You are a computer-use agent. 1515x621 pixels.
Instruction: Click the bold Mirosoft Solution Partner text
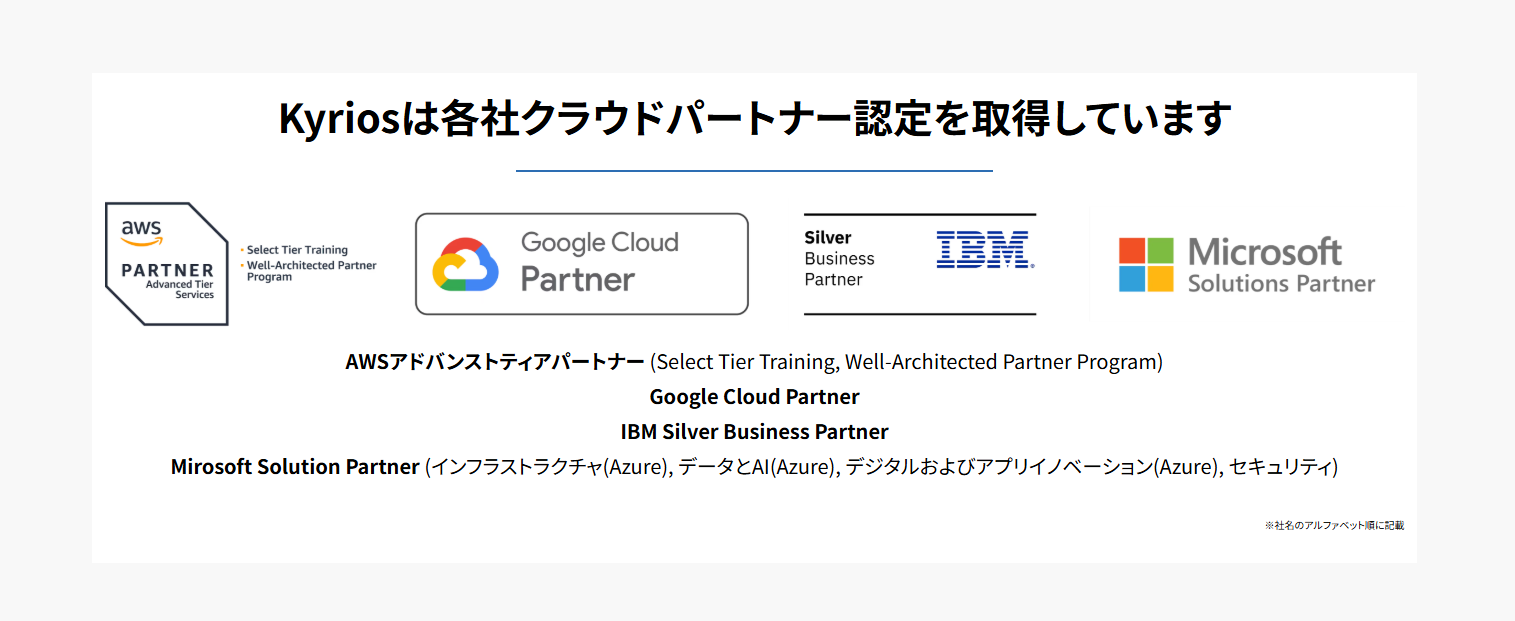coord(295,467)
